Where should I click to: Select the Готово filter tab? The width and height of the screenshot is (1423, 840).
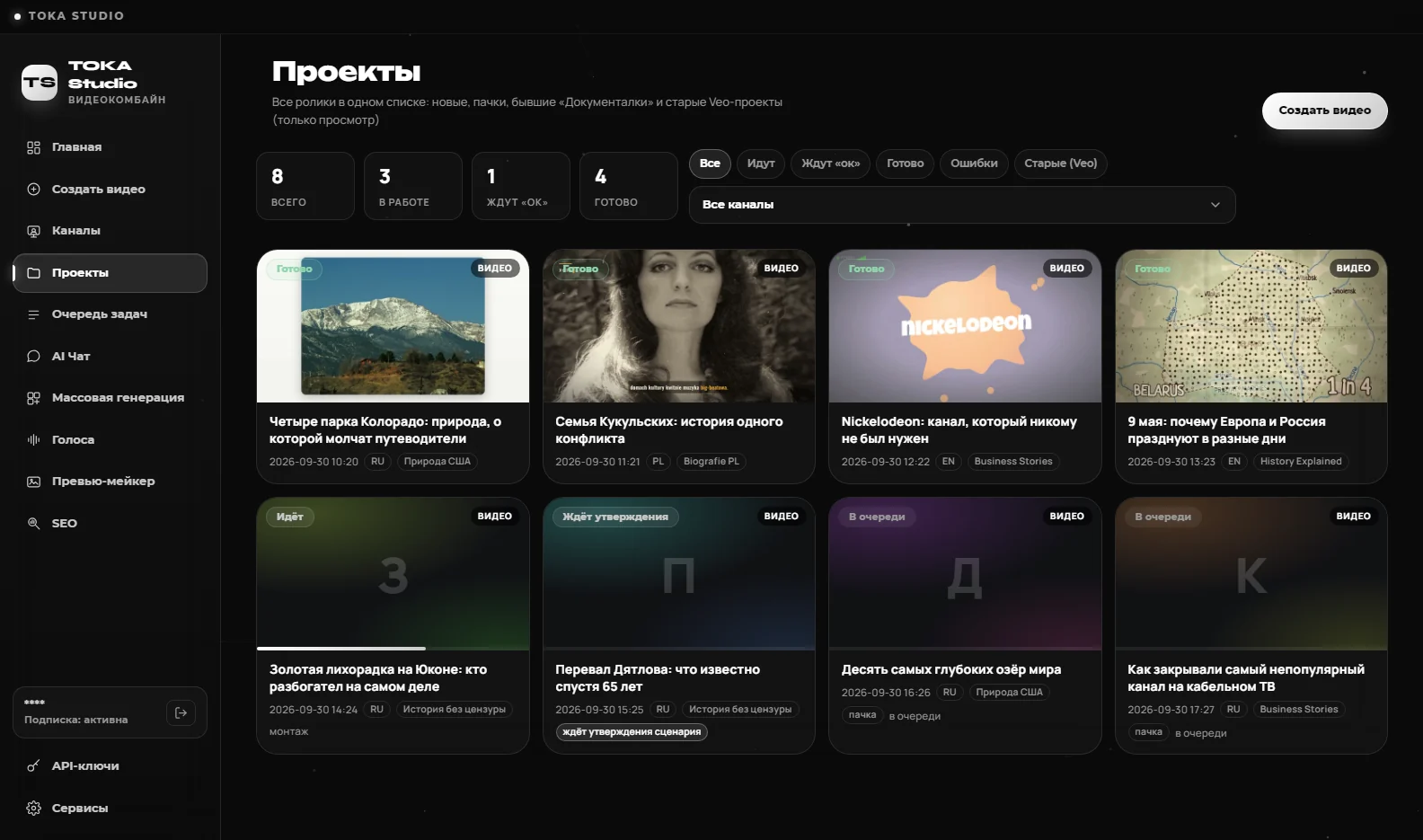(x=905, y=164)
